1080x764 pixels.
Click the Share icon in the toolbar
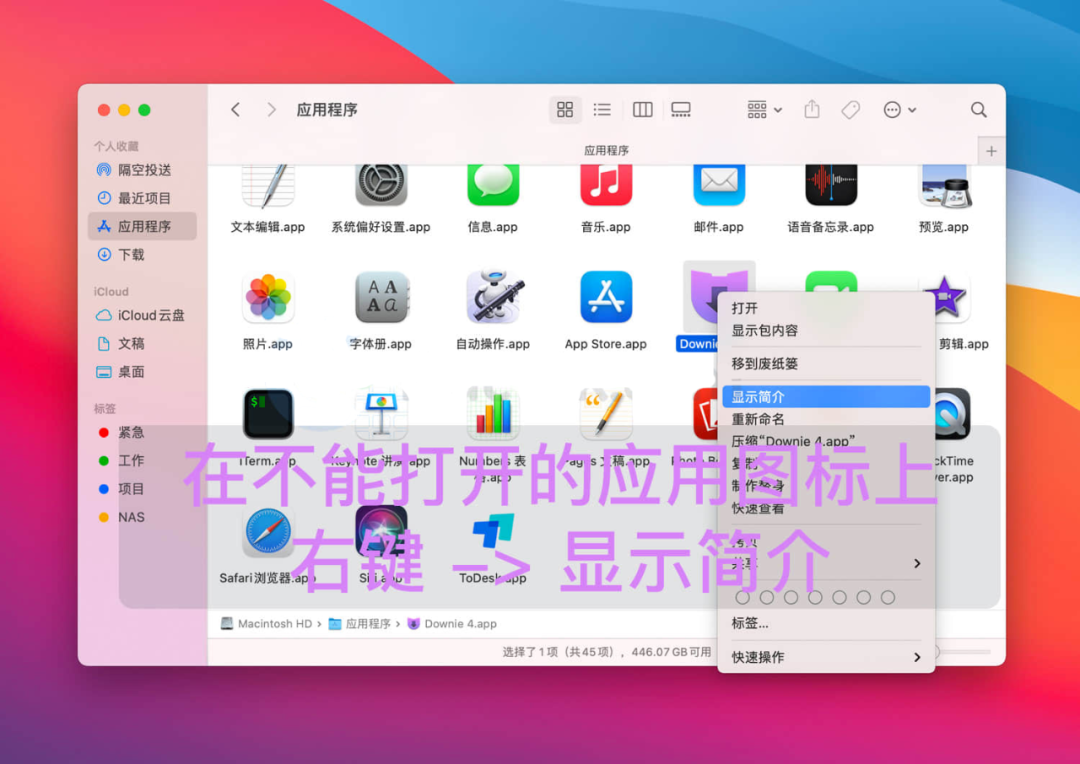(811, 109)
